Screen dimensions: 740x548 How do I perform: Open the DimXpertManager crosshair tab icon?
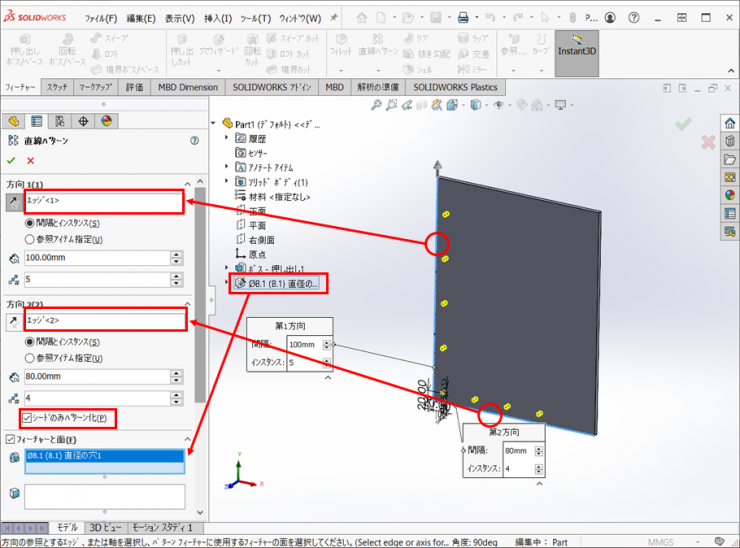click(x=83, y=121)
